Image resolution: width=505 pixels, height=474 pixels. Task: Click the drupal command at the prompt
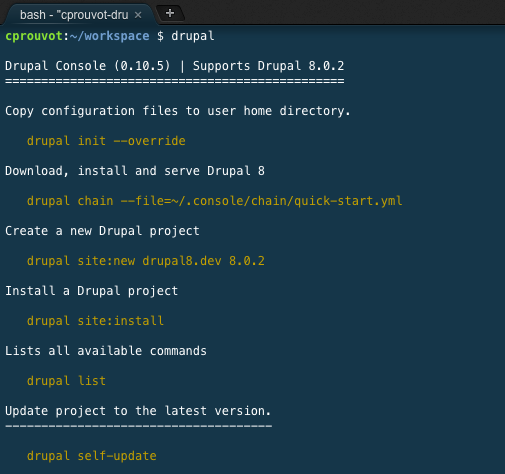coord(193,36)
